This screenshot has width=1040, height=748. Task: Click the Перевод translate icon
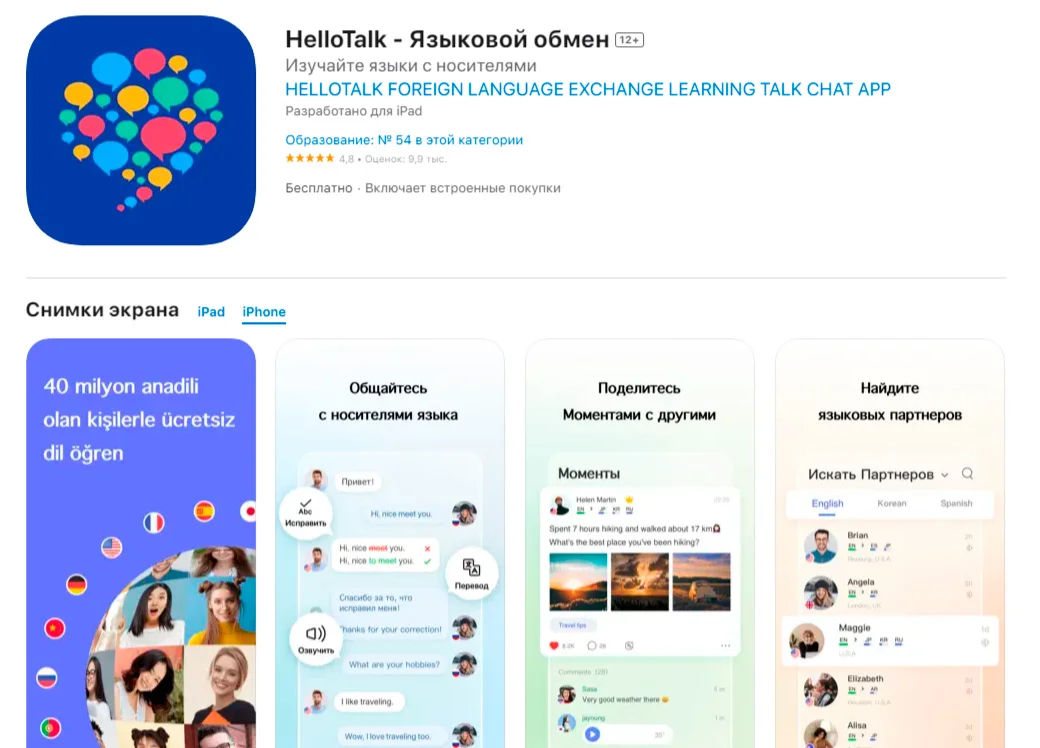[x=472, y=573]
